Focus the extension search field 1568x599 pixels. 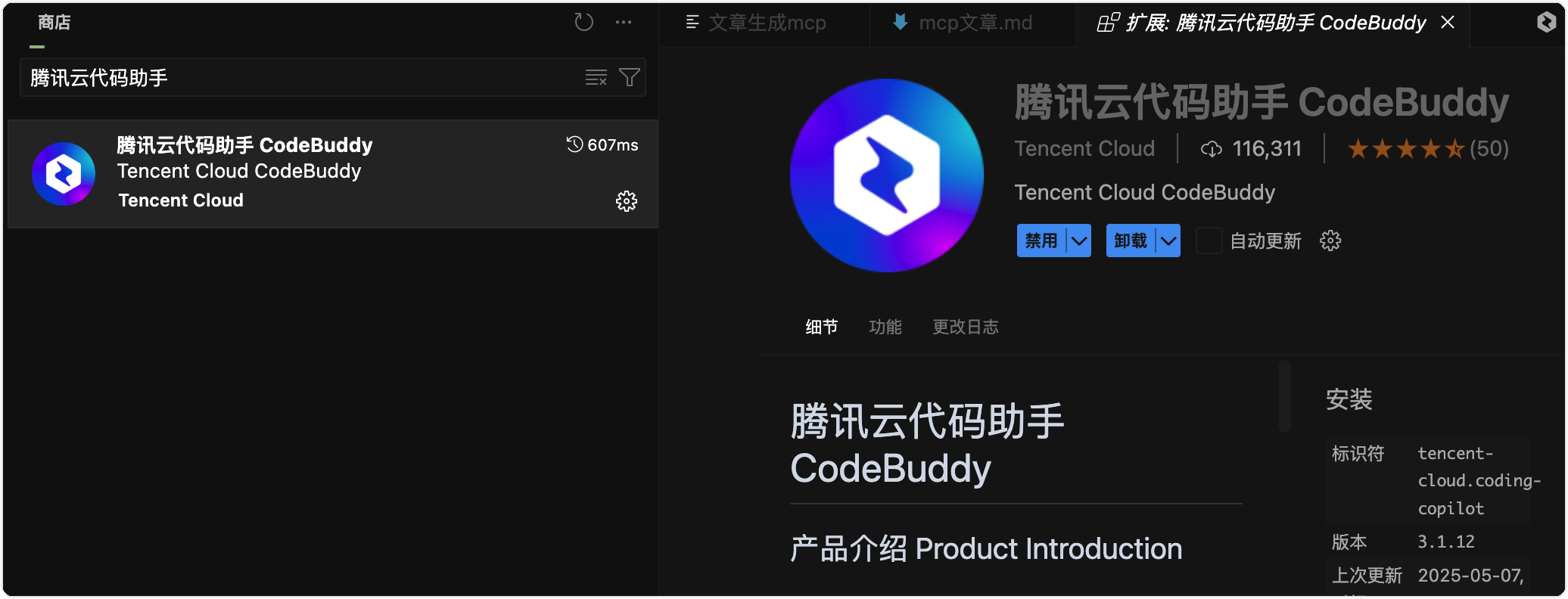(x=303, y=77)
